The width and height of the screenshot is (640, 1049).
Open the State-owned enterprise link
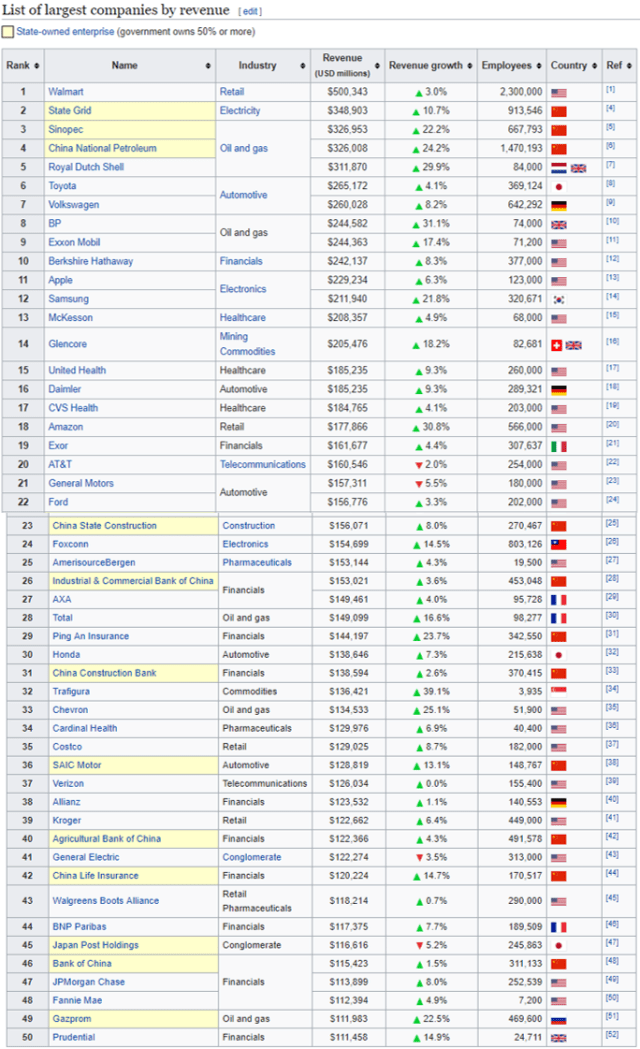(x=65, y=31)
